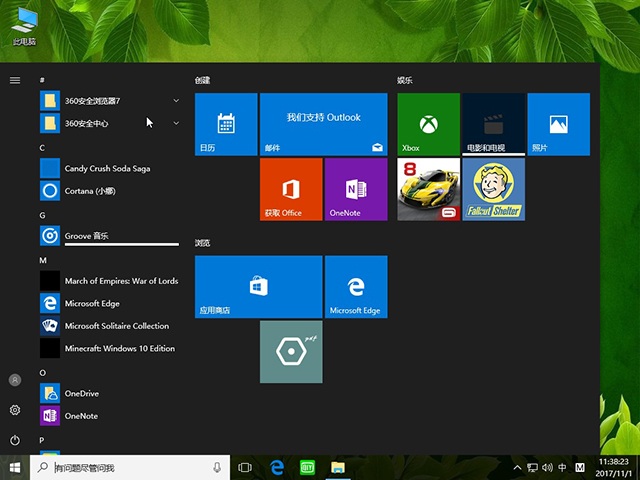
Task: Open Task View on the taskbar
Action: click(245, 467)
